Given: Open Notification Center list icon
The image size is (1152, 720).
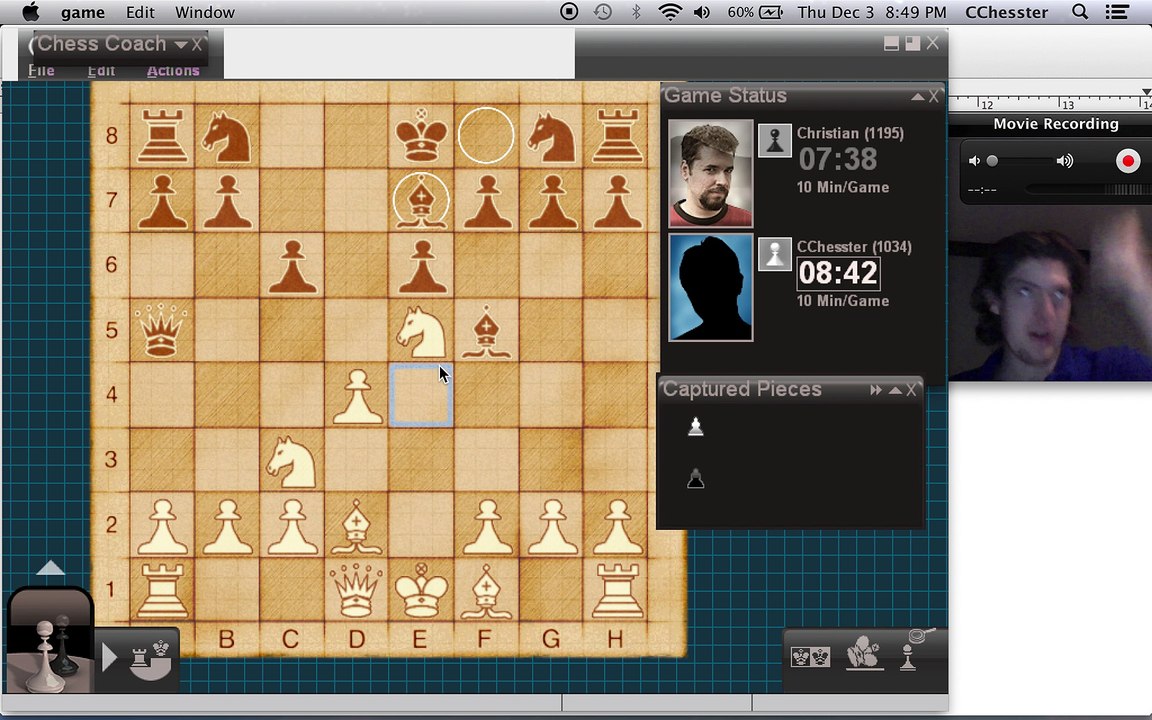Looking at the screenshot, I should [x=1117, y=12].
